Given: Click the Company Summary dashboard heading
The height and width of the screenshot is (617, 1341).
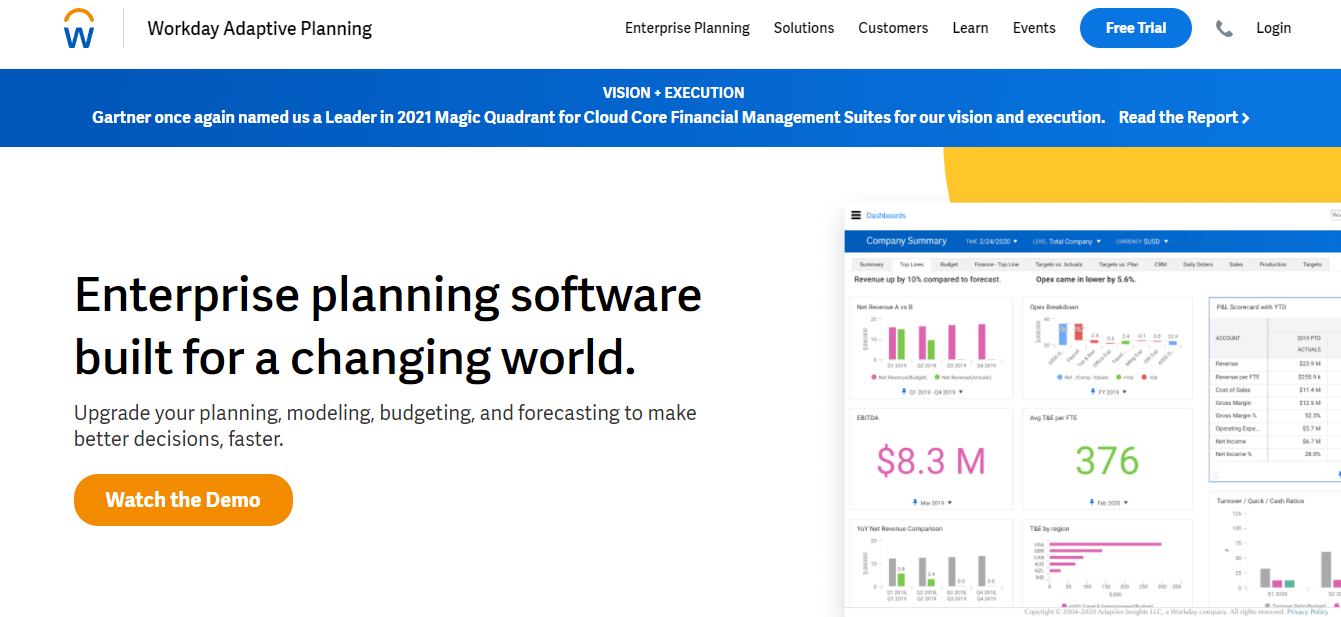Looking at the screenshot, I should pyautogui.click(x=906, y=241).
